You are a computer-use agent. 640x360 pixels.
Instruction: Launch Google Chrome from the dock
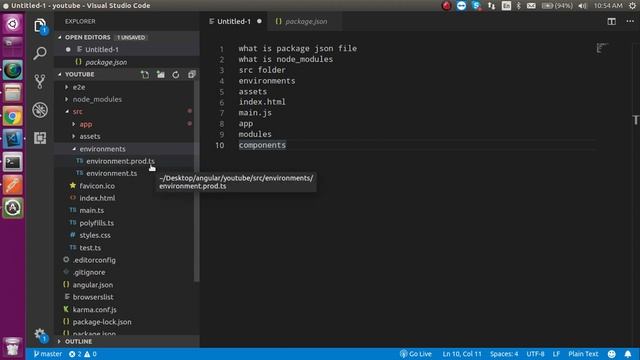coord(13,117)
